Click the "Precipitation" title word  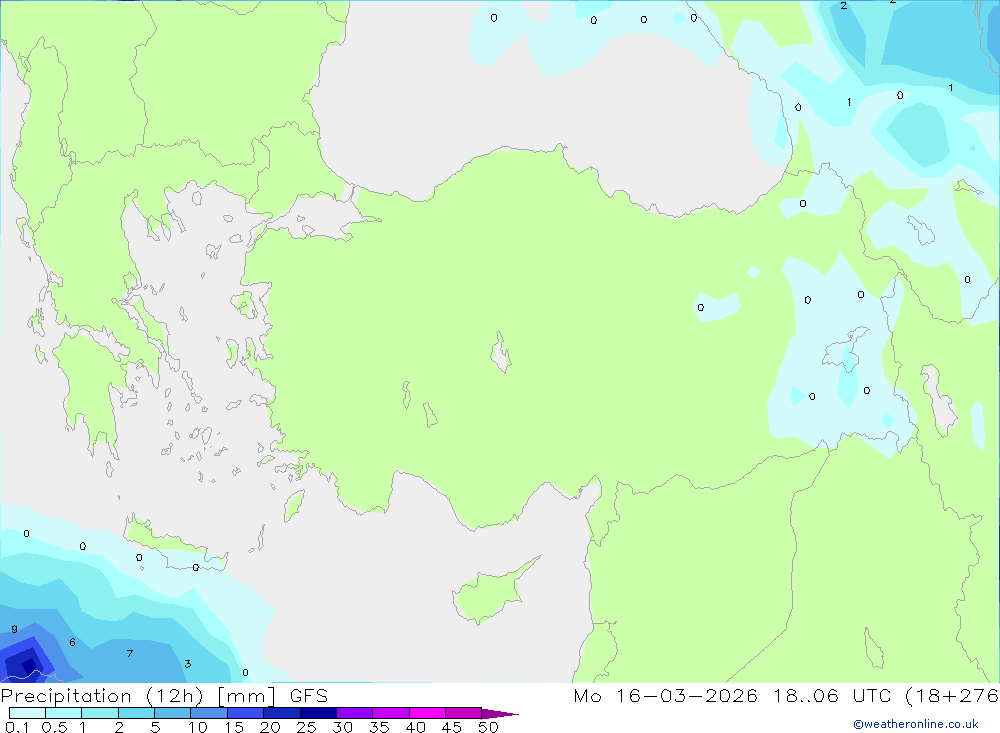point(66,696)
